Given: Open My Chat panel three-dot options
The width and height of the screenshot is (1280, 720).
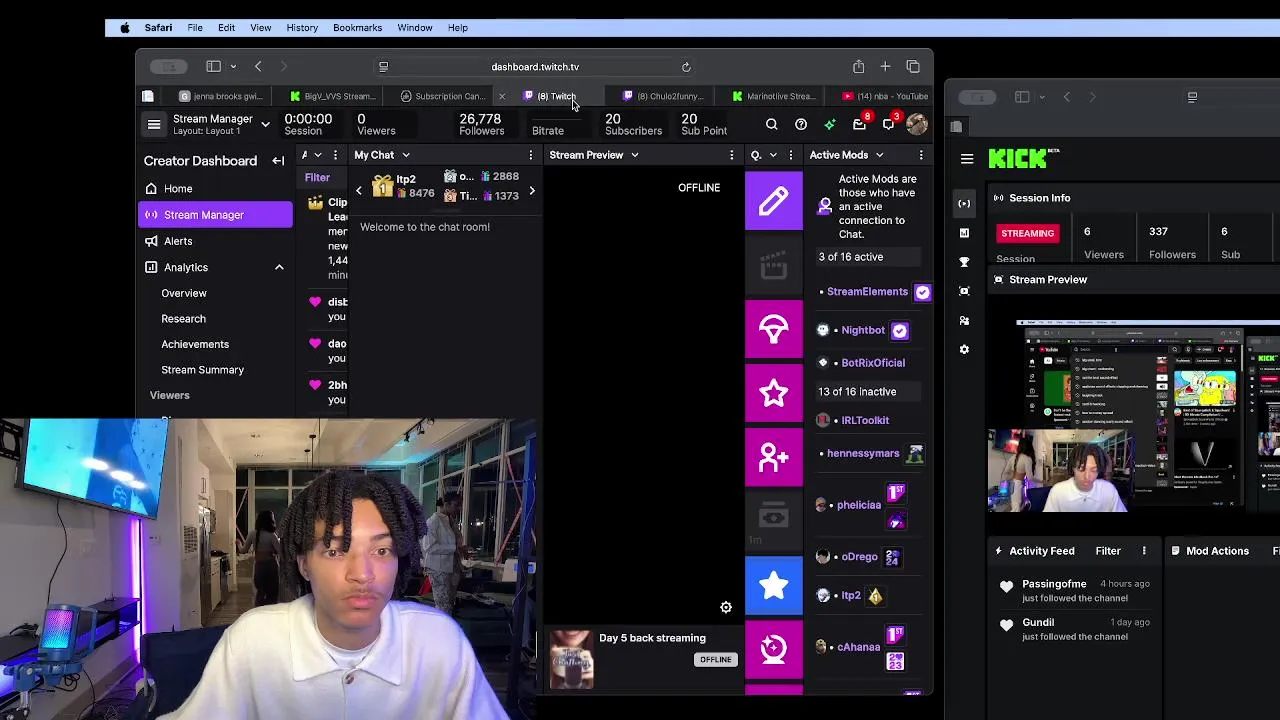Looking at the screenshot, I should (x=531, y=155).
